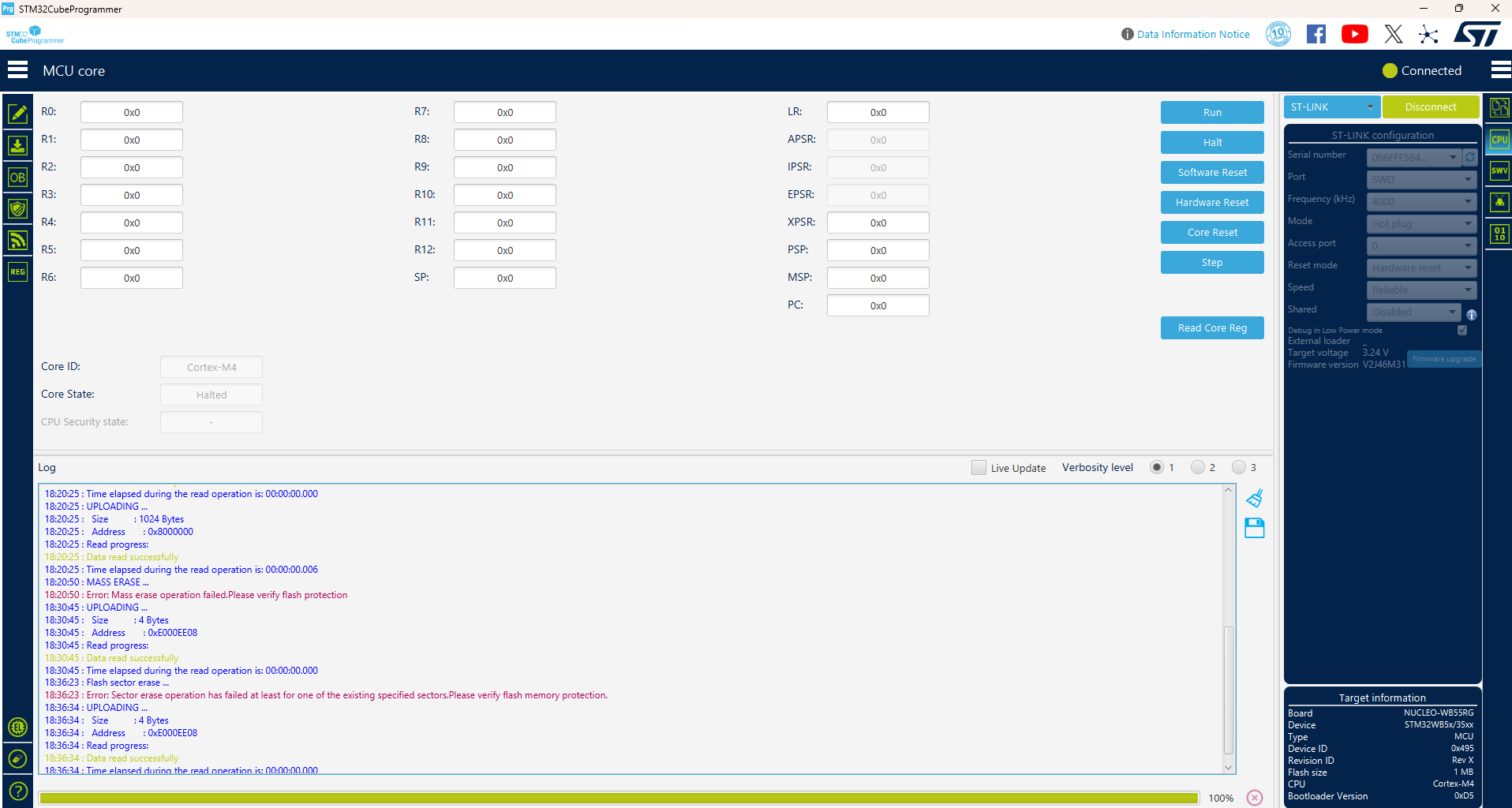Clear the log with the broom icon
Image resolution: width=1512 pixels, height=808 pixels.
[x=1255, y=497]
